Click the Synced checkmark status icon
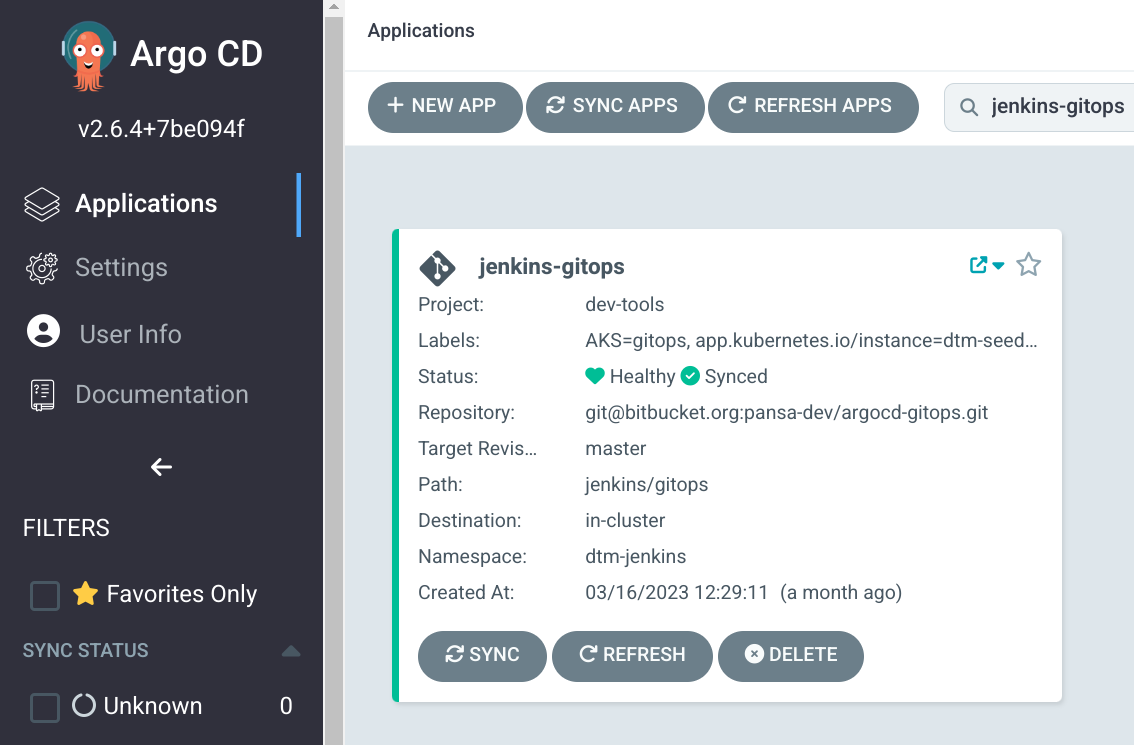This screenshot has height=745, width=1134. [x=690, y=376]
